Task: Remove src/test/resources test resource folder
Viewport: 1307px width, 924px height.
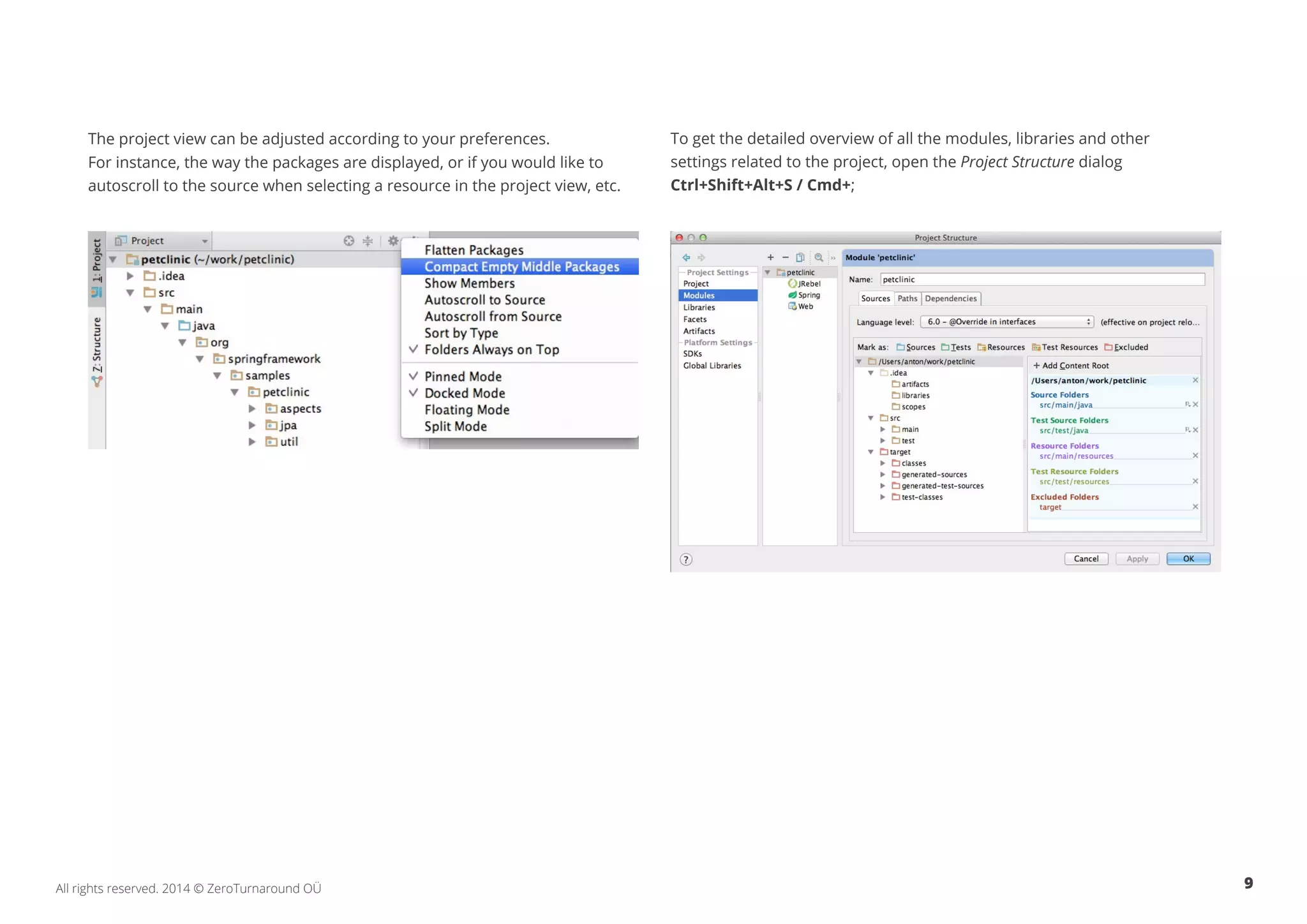Action: click(x=1195, y=481)
